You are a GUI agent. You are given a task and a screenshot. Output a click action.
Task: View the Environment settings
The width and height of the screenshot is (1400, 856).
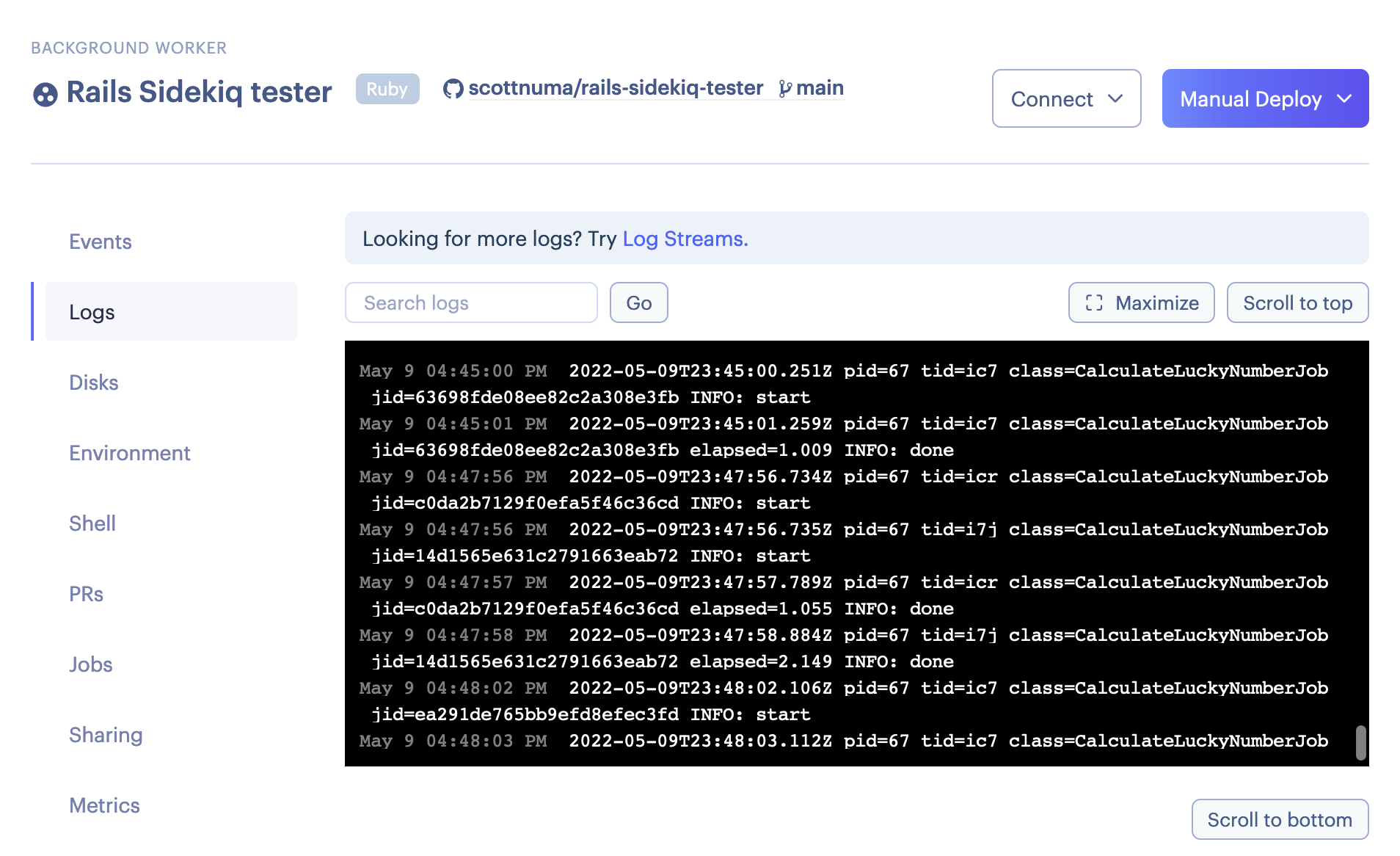point(129,452)
